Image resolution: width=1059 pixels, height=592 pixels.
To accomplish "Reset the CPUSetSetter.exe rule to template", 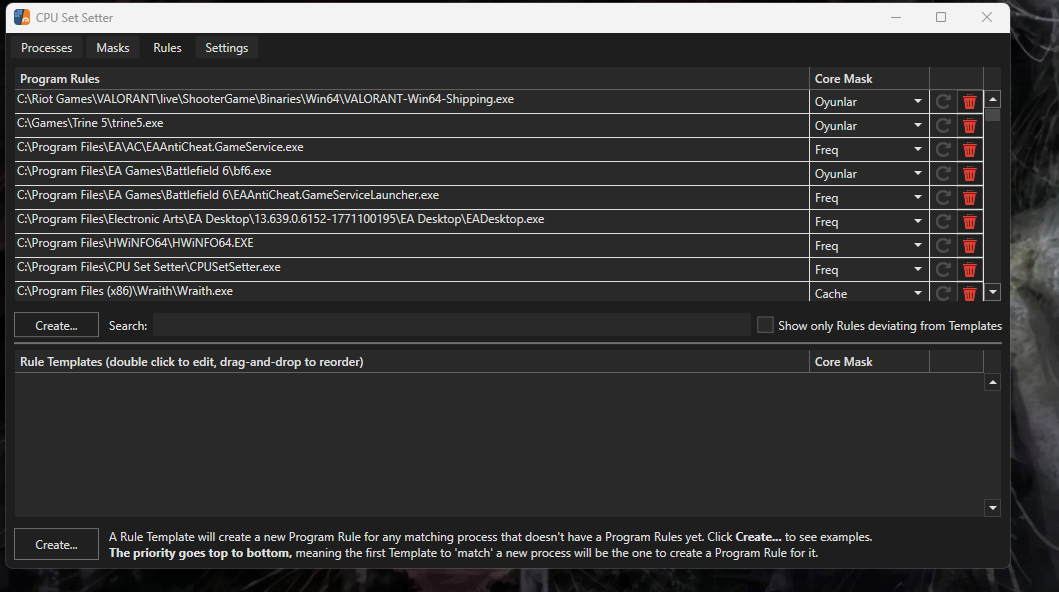I will (x=943, y=269).
